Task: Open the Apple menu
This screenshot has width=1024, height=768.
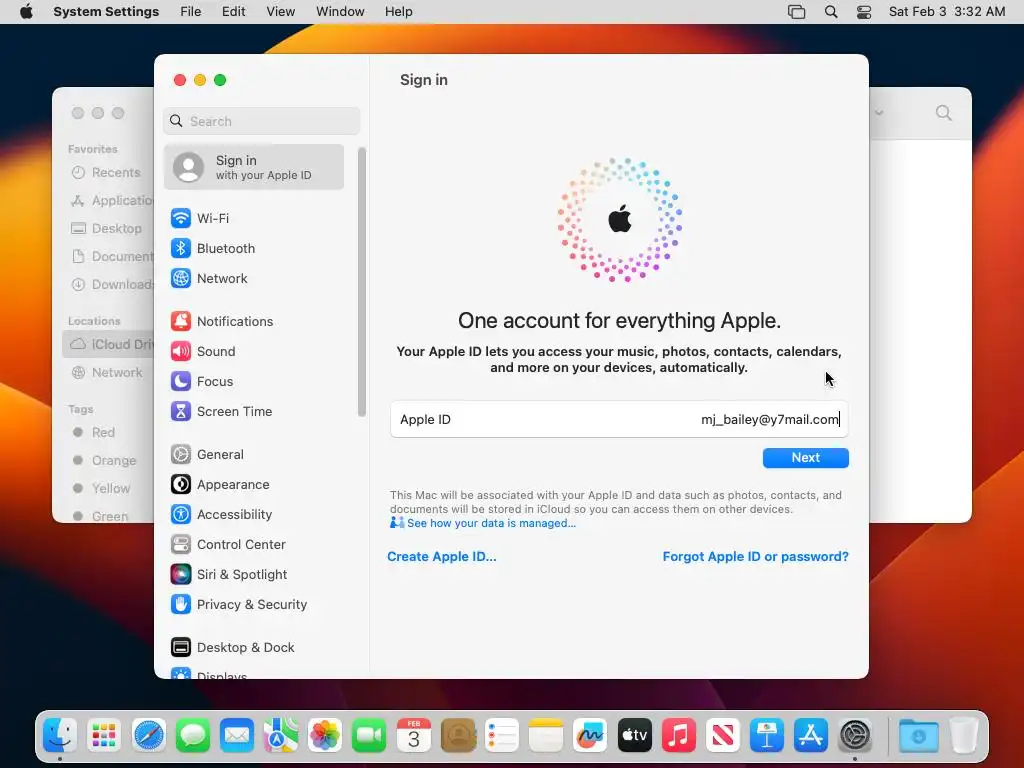Action: [26, 12]
